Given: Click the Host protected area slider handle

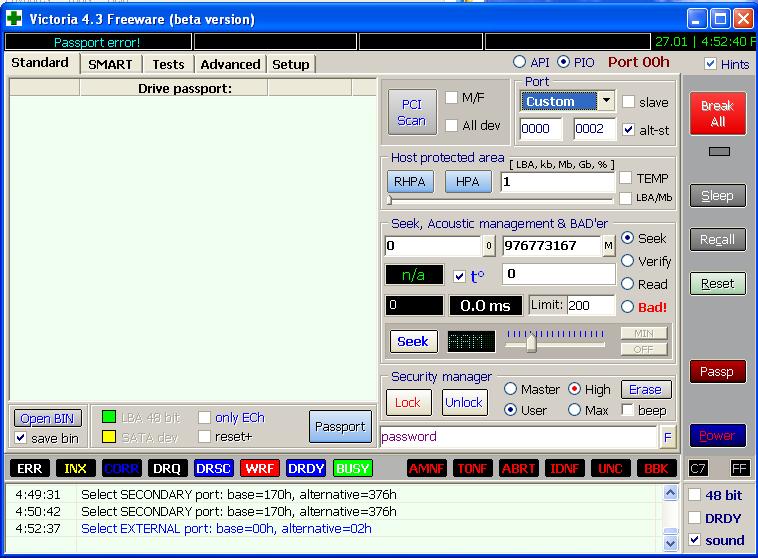Looking at the screenshot, I should [x=389, y=199].
